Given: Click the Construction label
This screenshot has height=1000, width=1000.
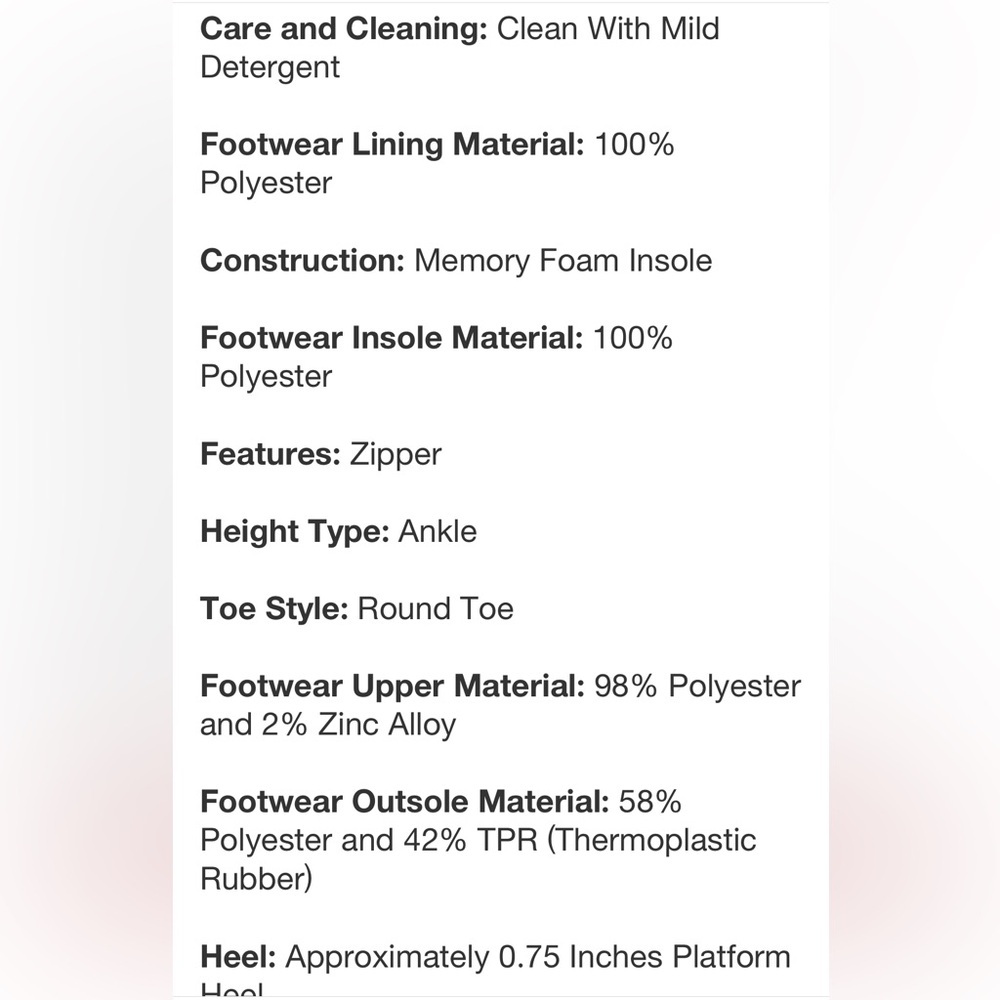Looking at the screenshot, I should pyautogui.click(x=302, y=260).
